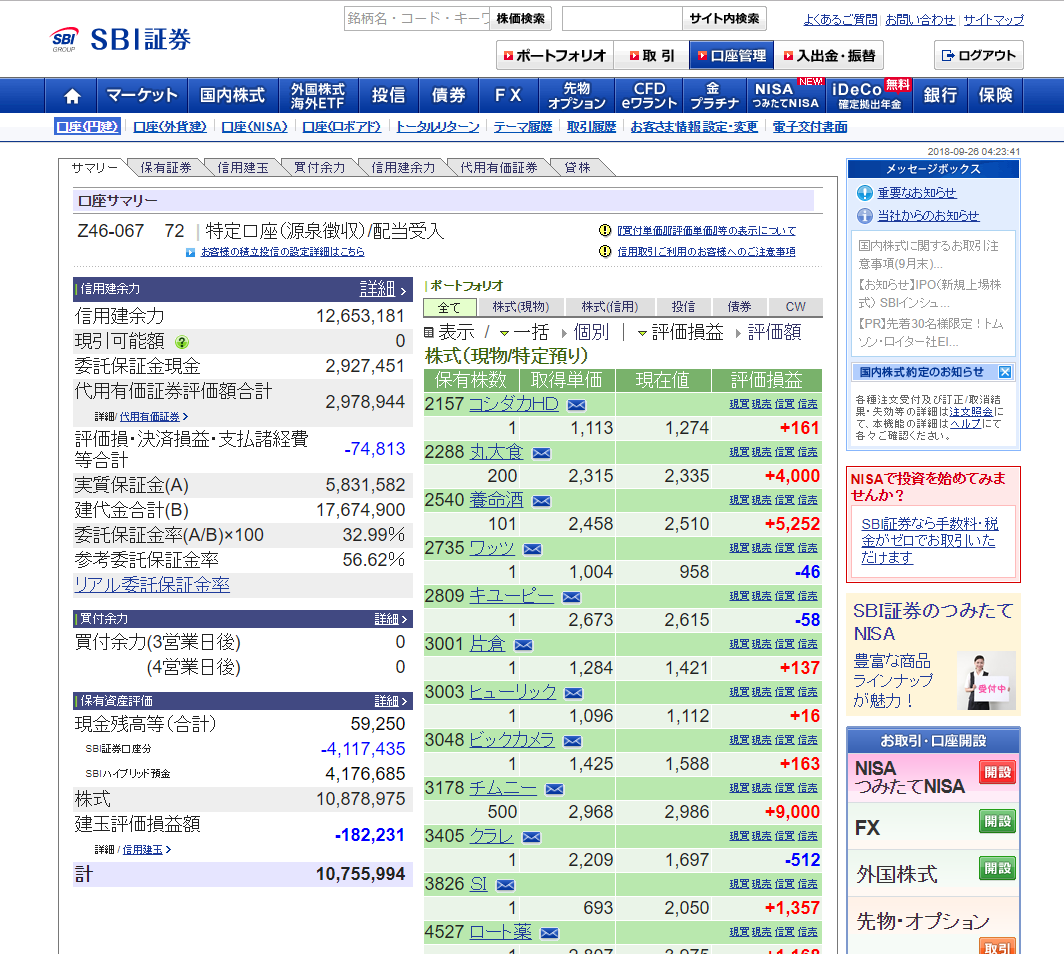Click the envelope icon next to SI
This screenshot has width=1064, height=954.
click(x=505, y=885)
